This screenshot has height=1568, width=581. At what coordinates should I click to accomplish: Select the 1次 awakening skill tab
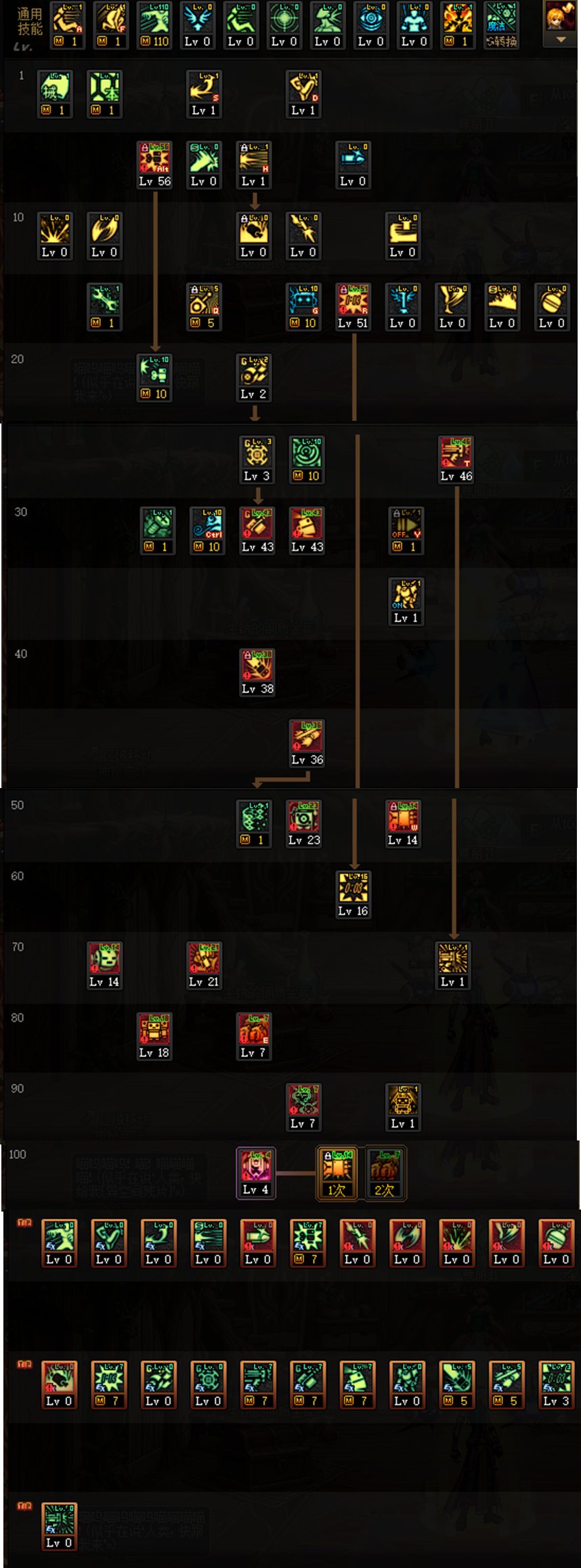click(337, 1174)
